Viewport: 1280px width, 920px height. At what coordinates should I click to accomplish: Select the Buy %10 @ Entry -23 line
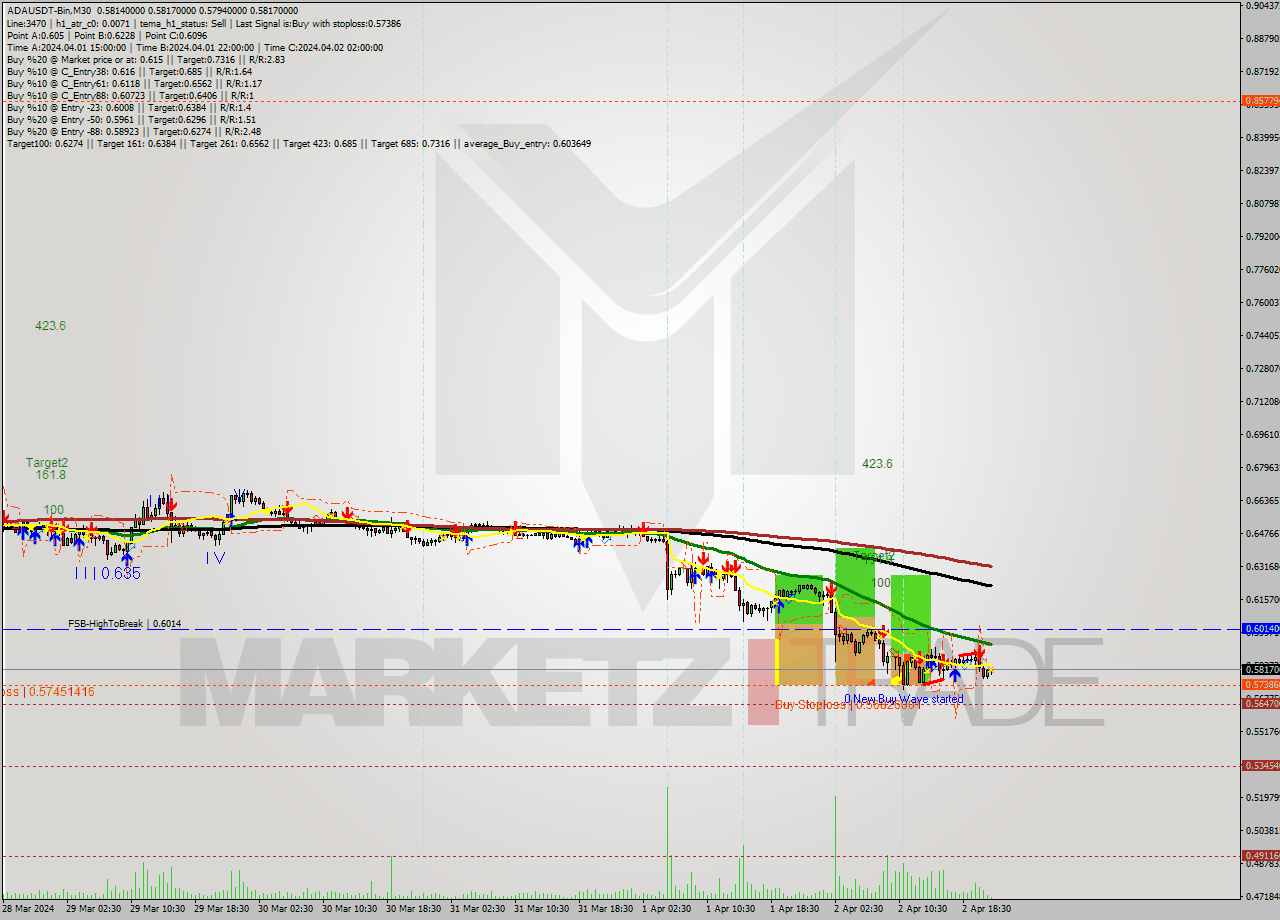pos(129,107)
